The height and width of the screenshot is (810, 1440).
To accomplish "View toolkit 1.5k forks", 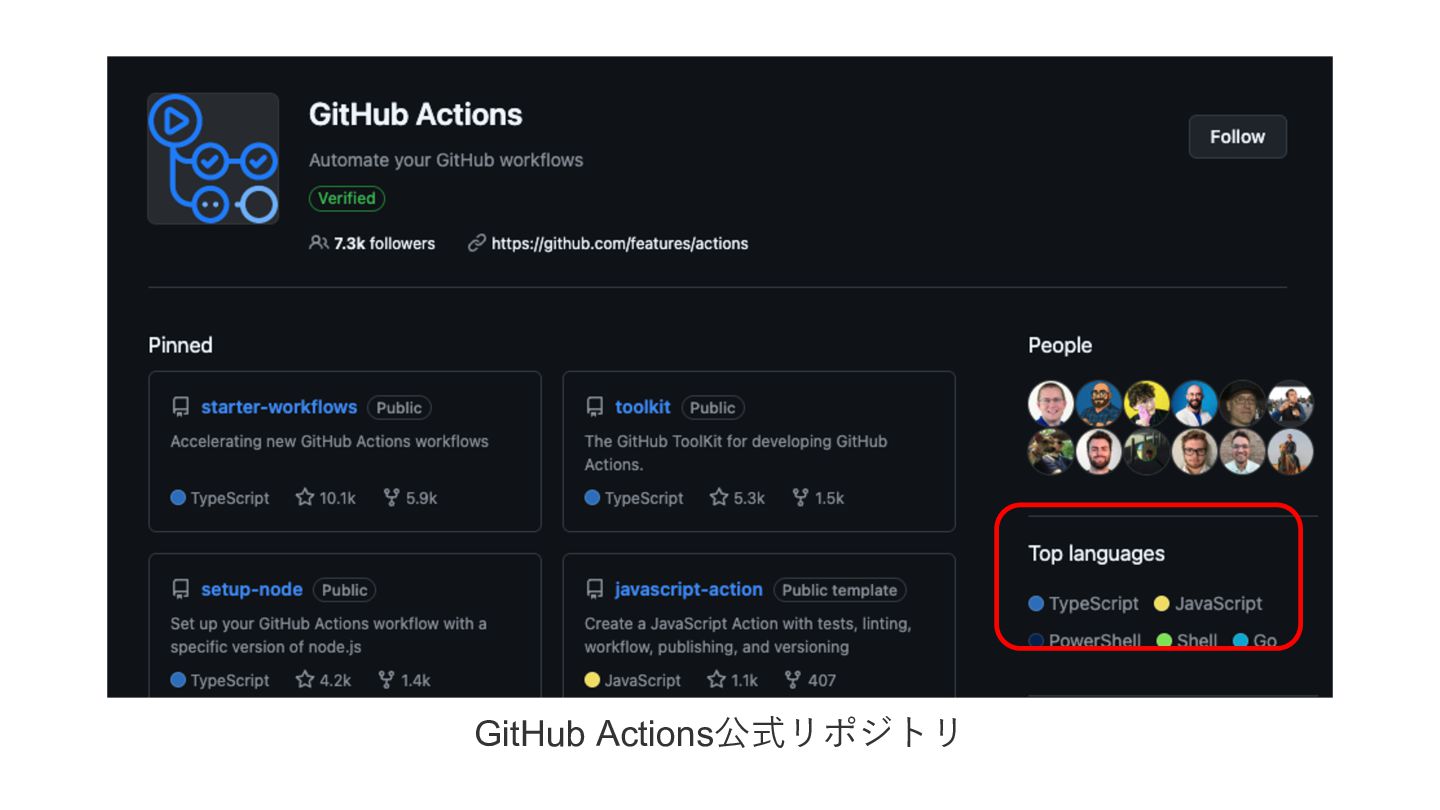I will point(818,497).
